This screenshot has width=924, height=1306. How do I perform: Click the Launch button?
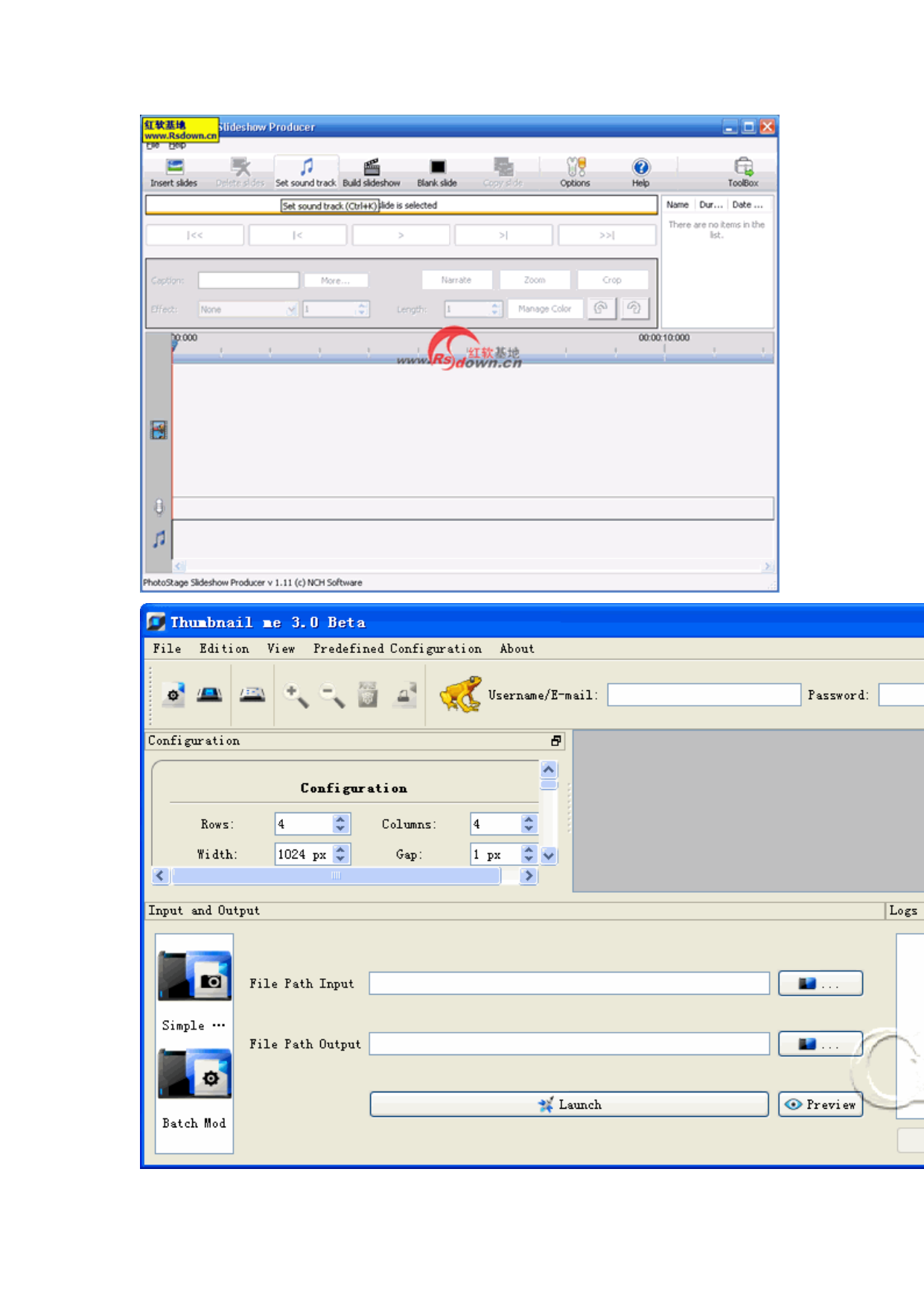pyautogui.click(x=570, y=1104)
